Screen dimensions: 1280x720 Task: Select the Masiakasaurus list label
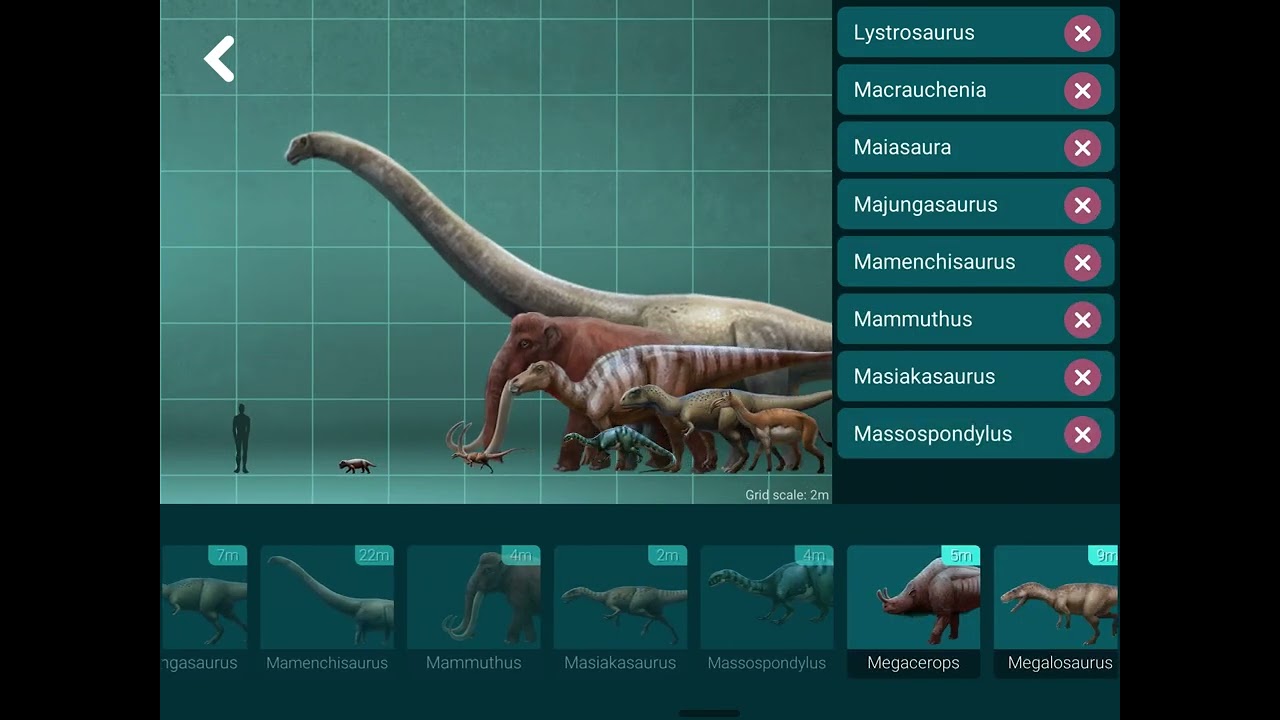924,376
